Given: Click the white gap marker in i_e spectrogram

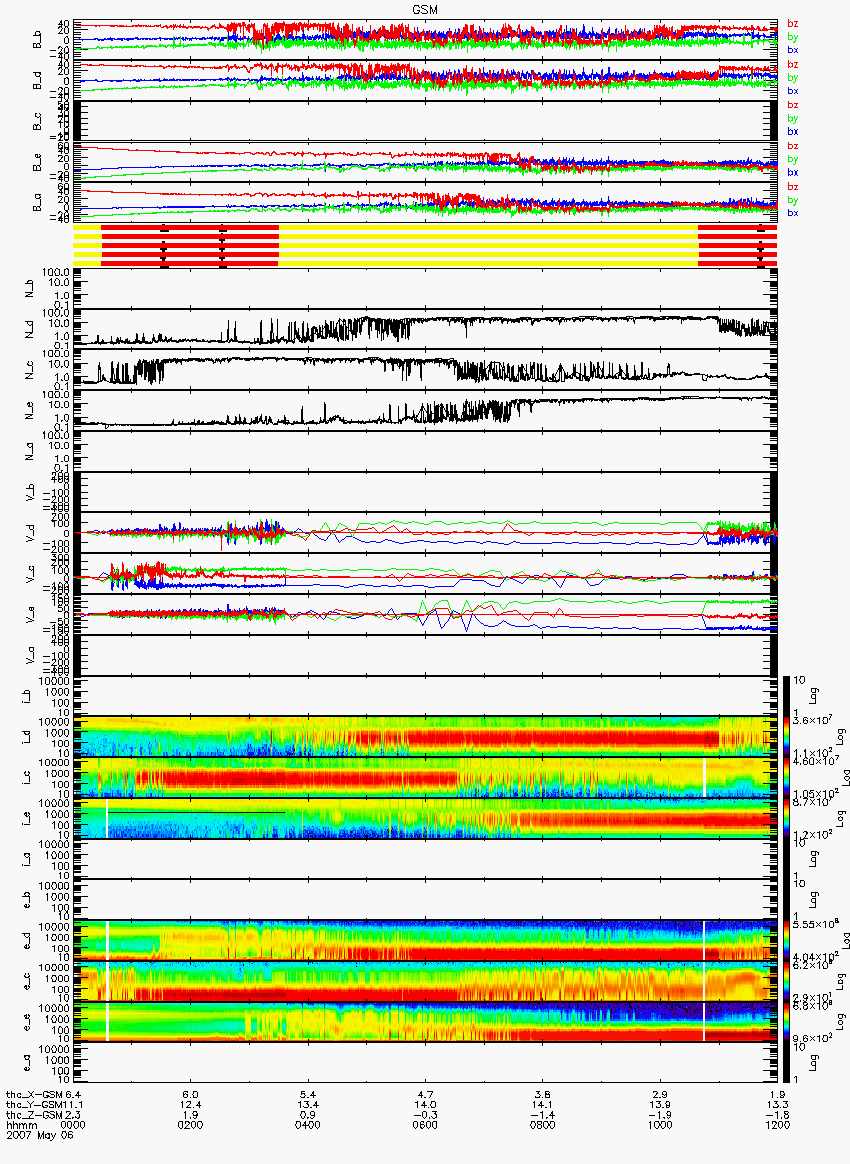Looking at the screenshot, I should pos(108,819).
